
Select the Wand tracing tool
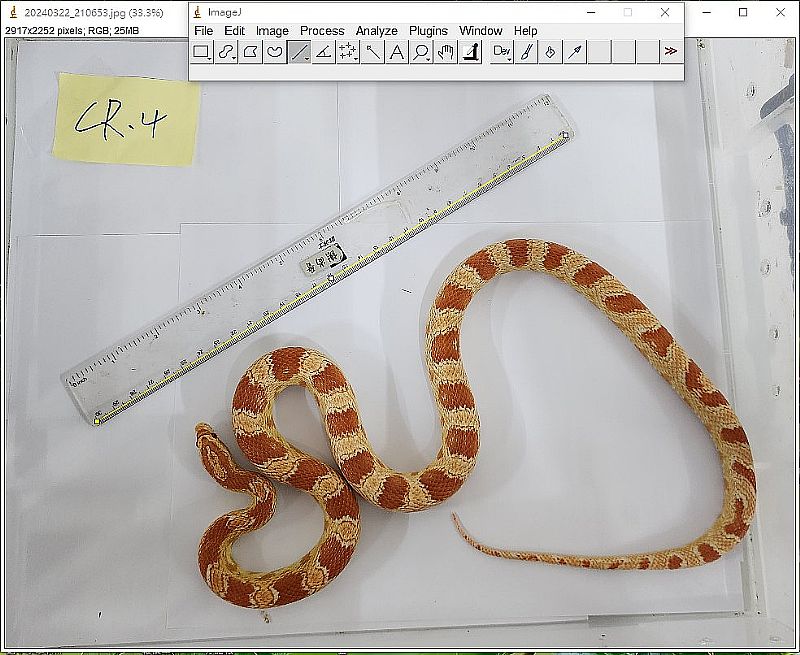(x=372, y=52)
